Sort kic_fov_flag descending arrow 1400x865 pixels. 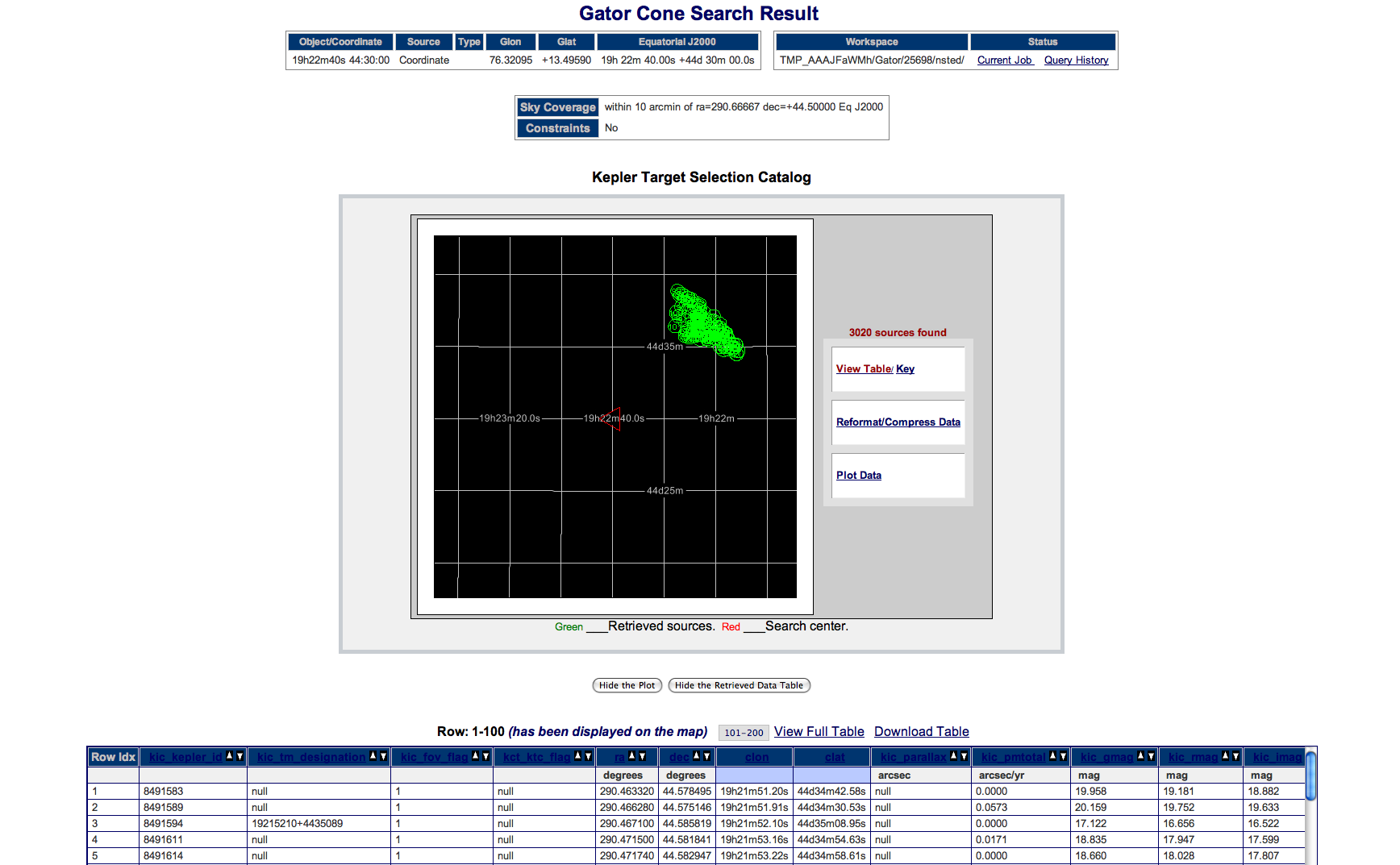[x=485, y=756]
